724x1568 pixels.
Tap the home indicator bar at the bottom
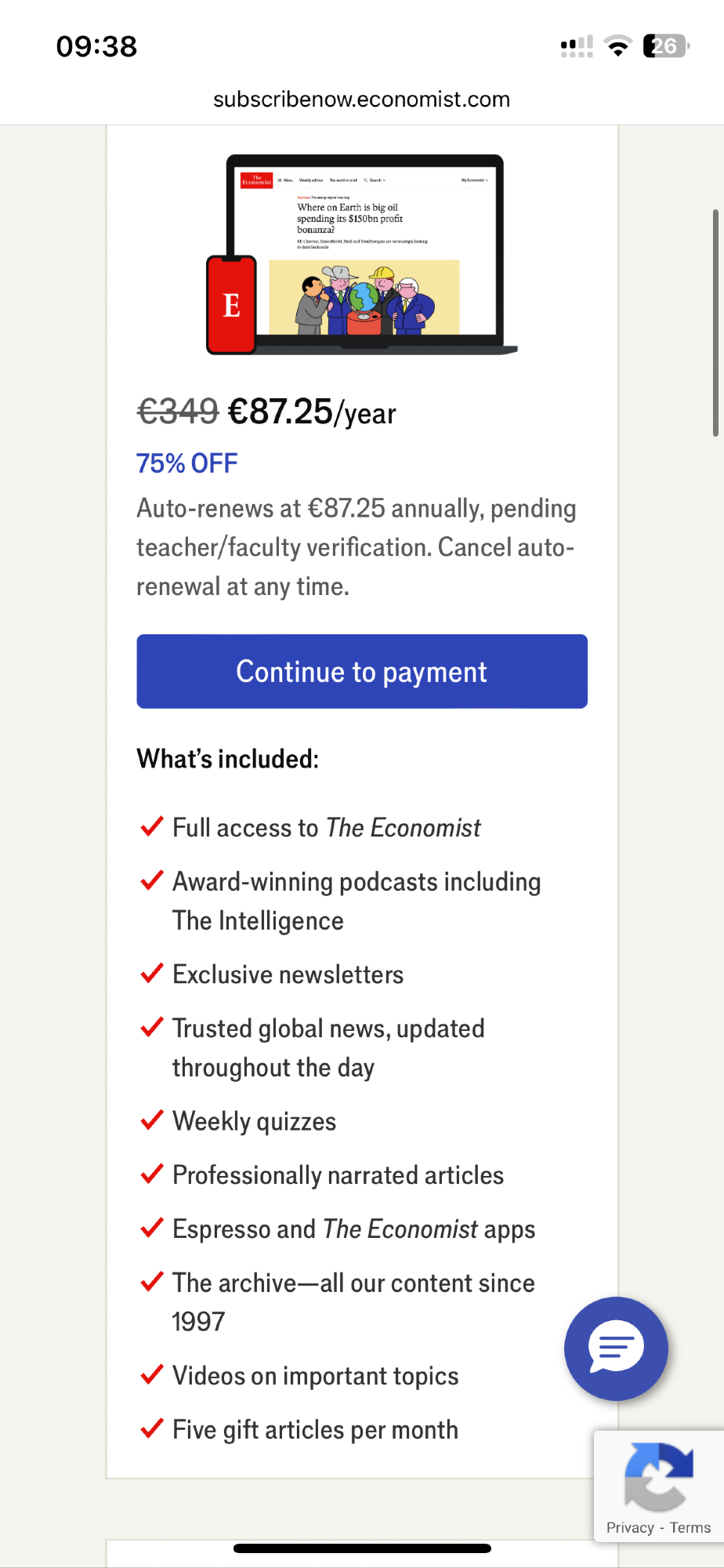pos(362,1548)
